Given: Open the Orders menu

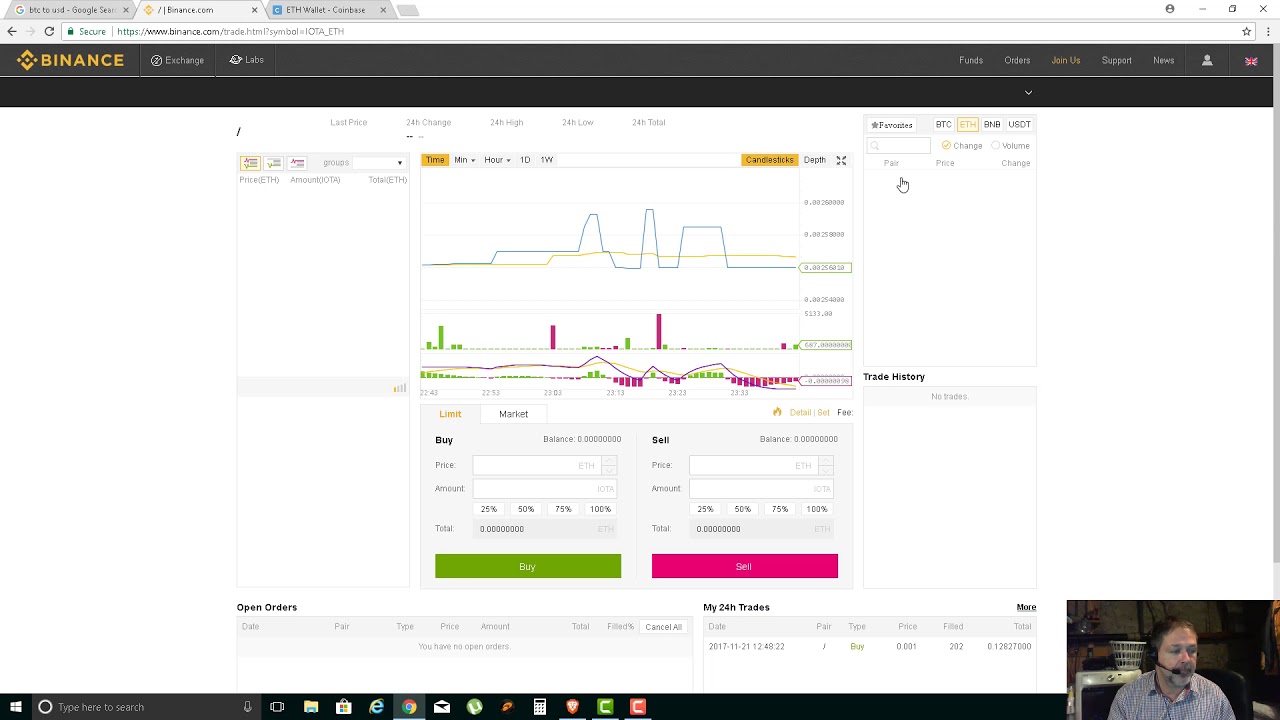Looking at the screenshot, I should pyautogui.click(x=1017, y=60).
